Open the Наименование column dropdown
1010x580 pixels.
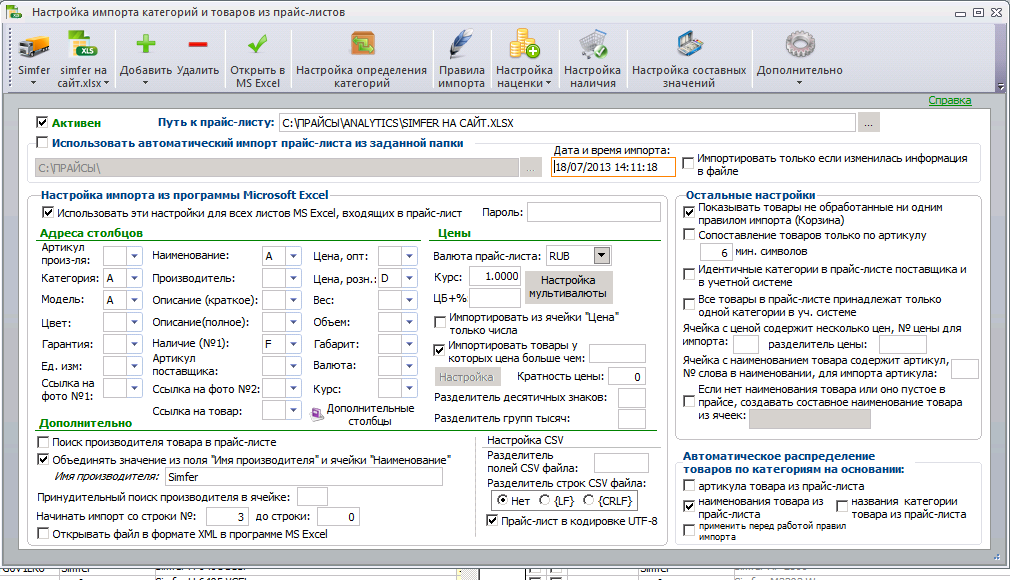point(293,256)
